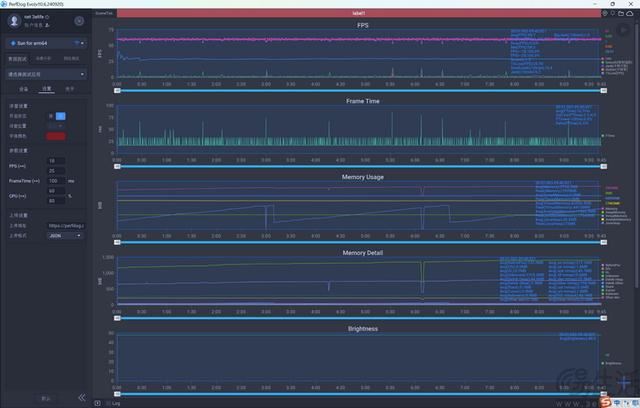Open the Sun for arm64 device dropdown

pos(45,44)
